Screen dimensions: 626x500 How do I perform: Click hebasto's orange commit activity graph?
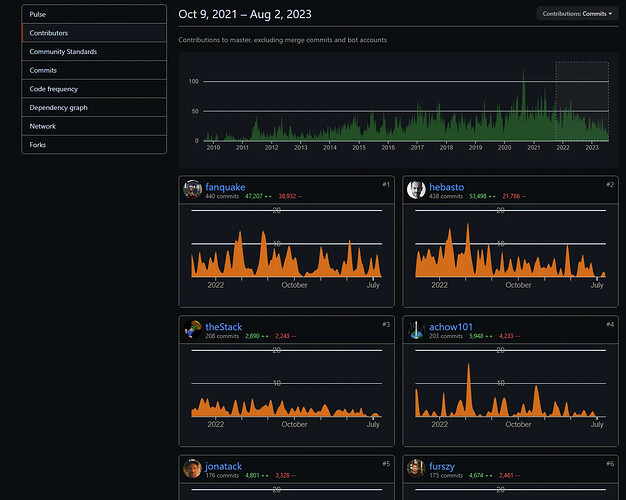pos(511,248)
